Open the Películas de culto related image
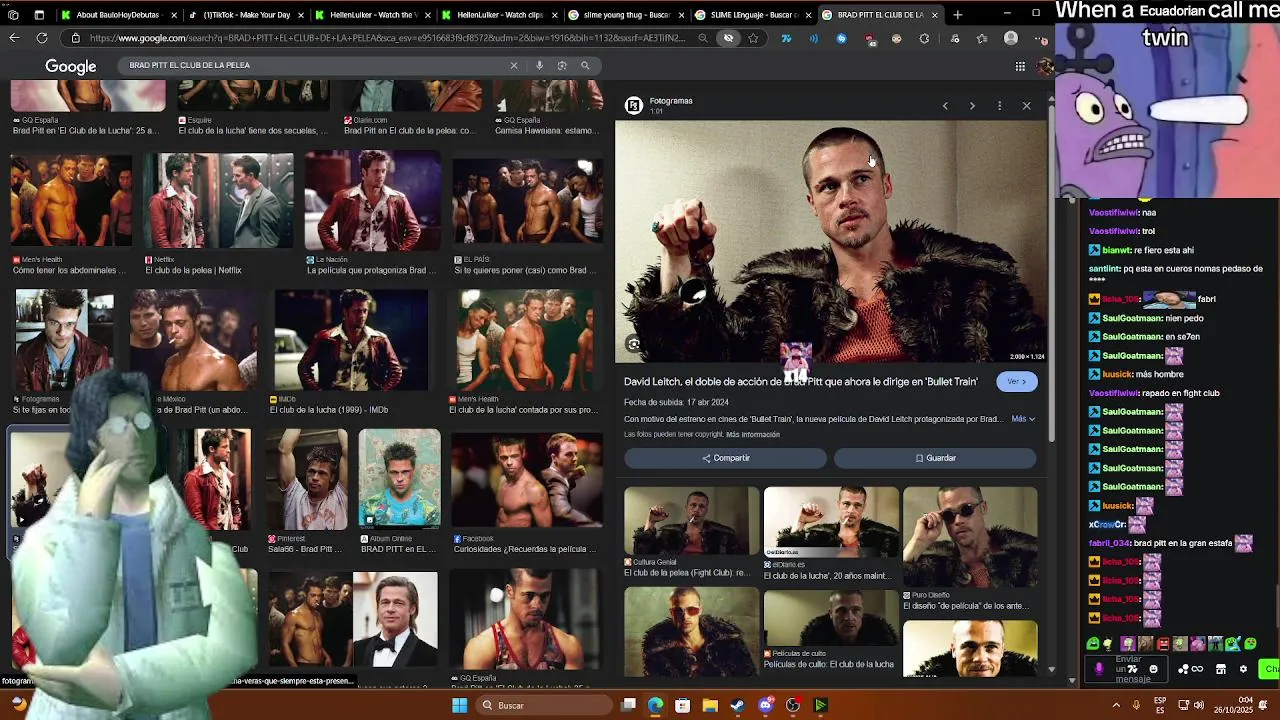The height and width of the screenshot is (720, 1280). point(831,618)
